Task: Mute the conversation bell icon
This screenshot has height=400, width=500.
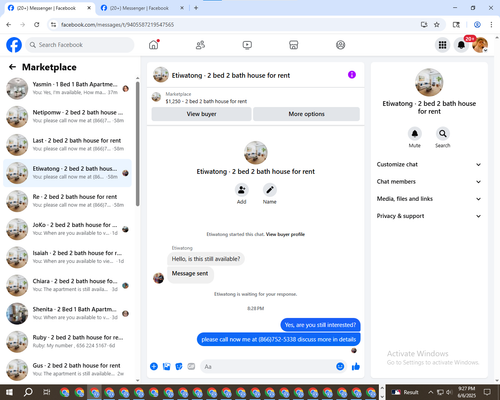Action: [415, 134]
